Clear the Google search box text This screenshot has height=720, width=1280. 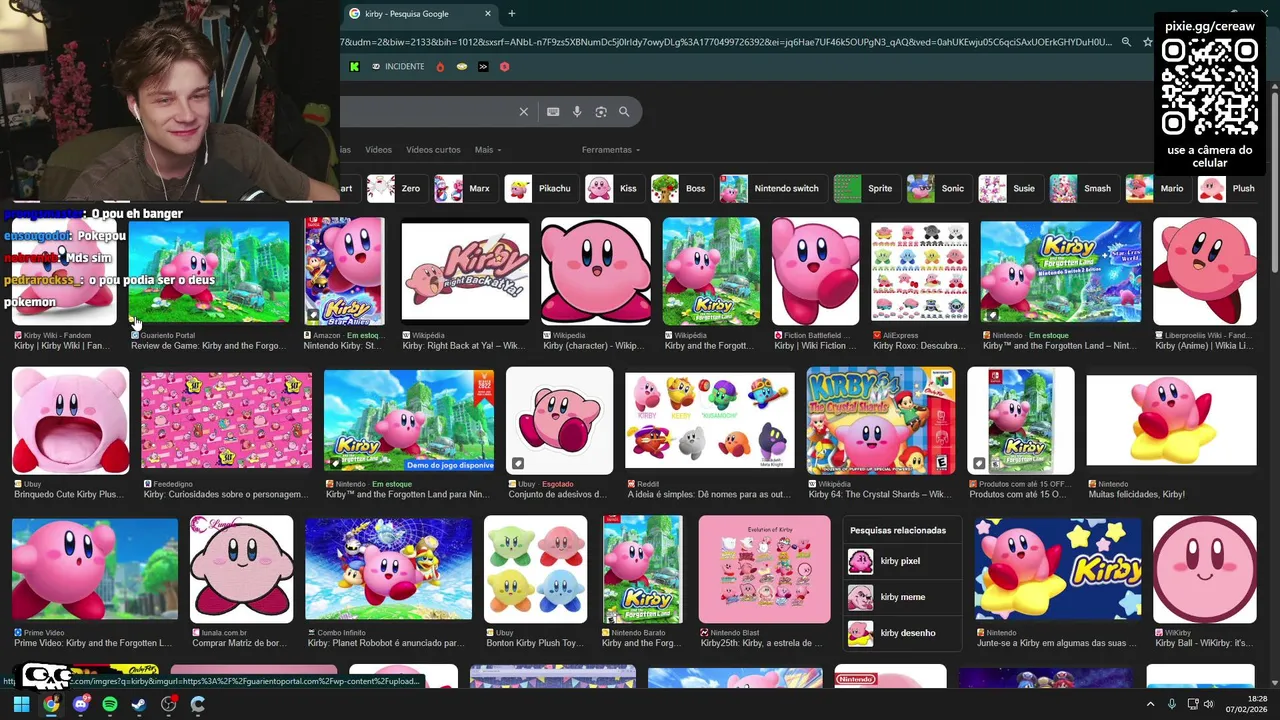[x=523, y=112]
